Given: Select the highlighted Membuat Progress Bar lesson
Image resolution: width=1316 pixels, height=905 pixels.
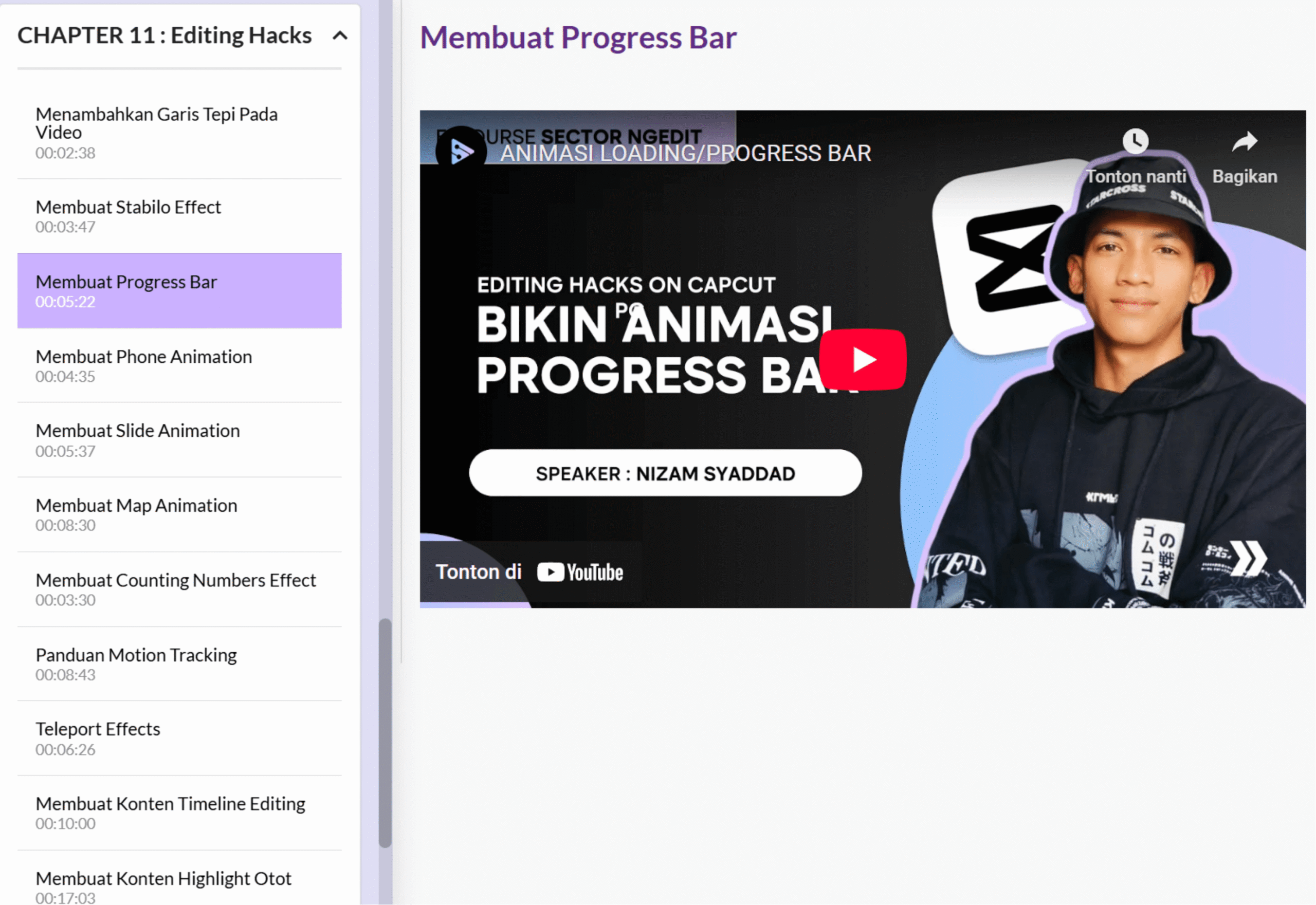Looking at the screenshot, I should (179, 291).
